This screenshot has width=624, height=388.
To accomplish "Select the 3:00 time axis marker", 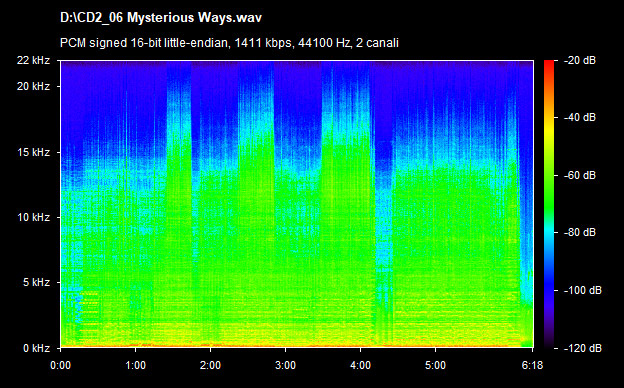I will click(x=285, y=365).
